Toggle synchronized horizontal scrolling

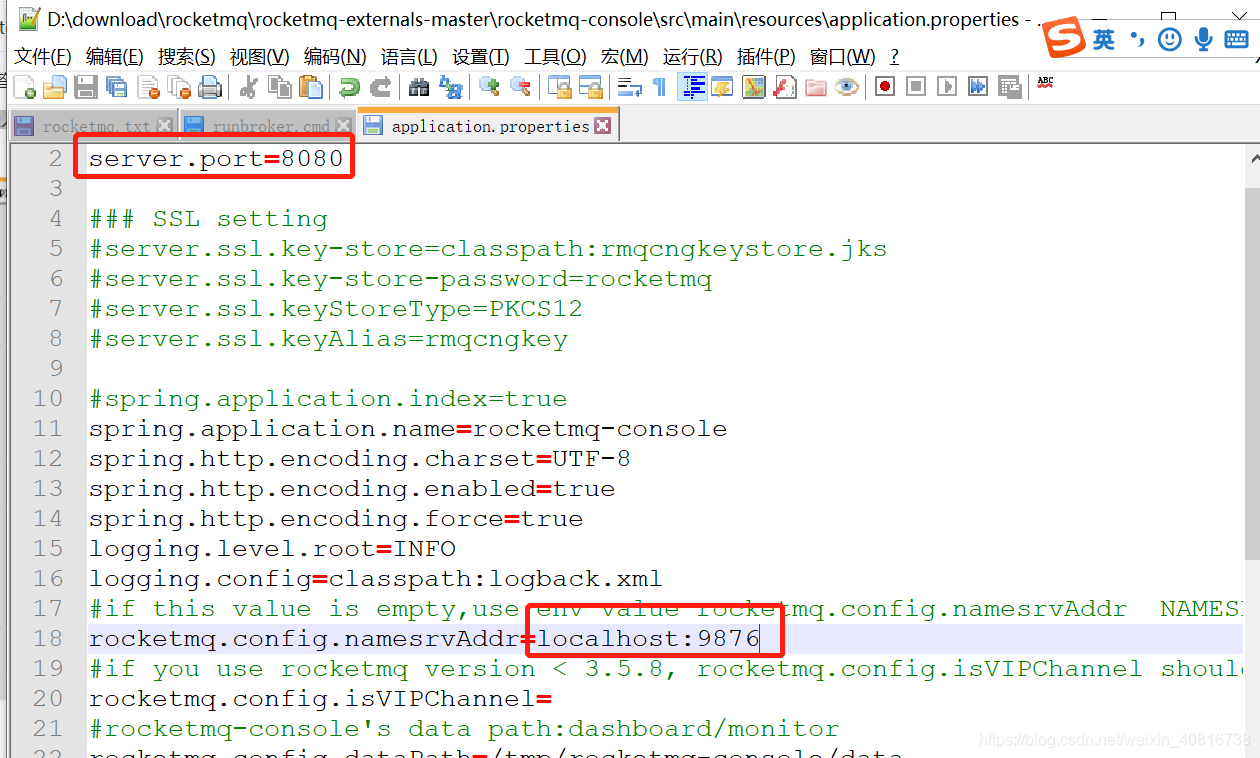591,87
